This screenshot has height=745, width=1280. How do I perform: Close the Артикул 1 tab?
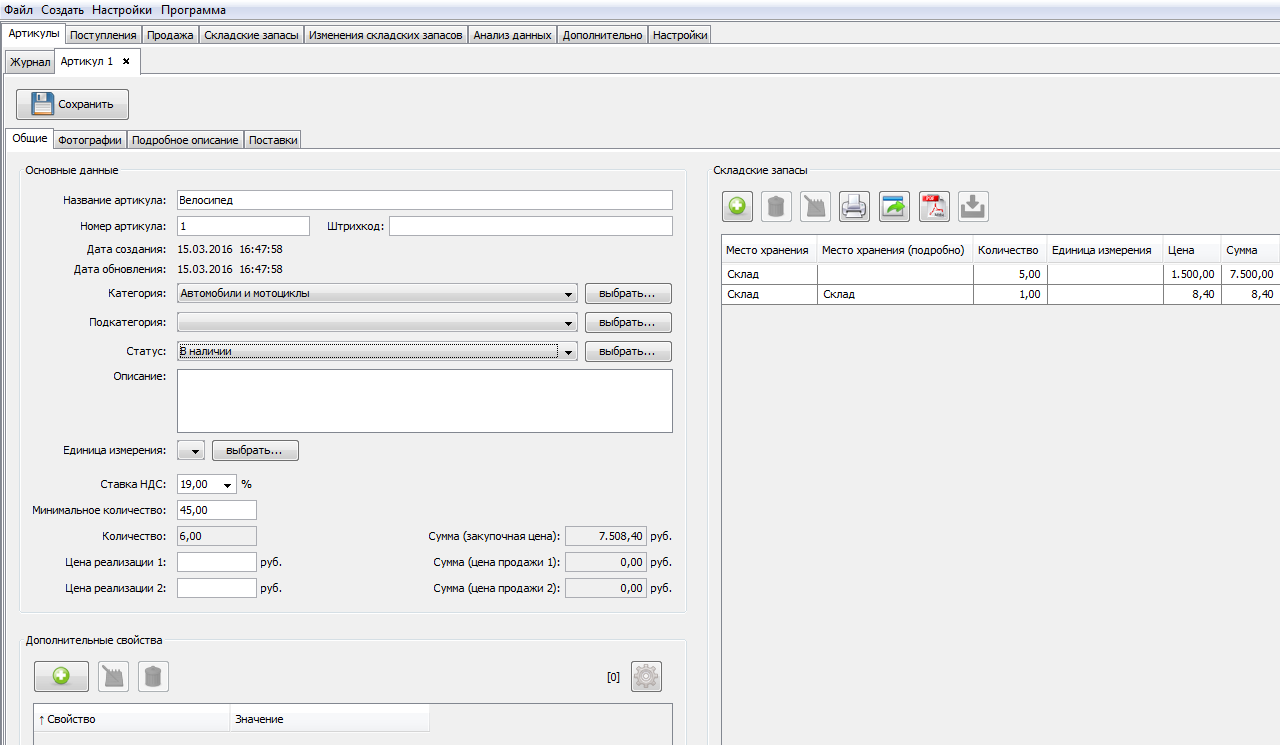[126, 61]
